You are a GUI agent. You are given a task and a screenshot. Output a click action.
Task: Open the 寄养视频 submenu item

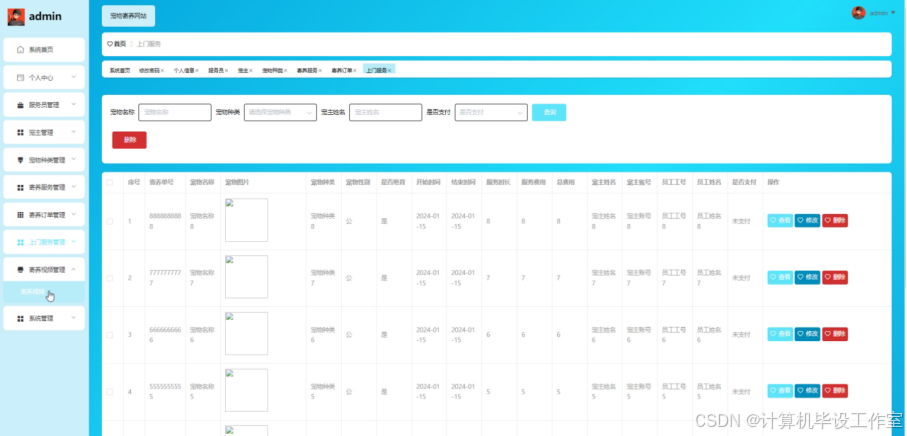[44, 292]
